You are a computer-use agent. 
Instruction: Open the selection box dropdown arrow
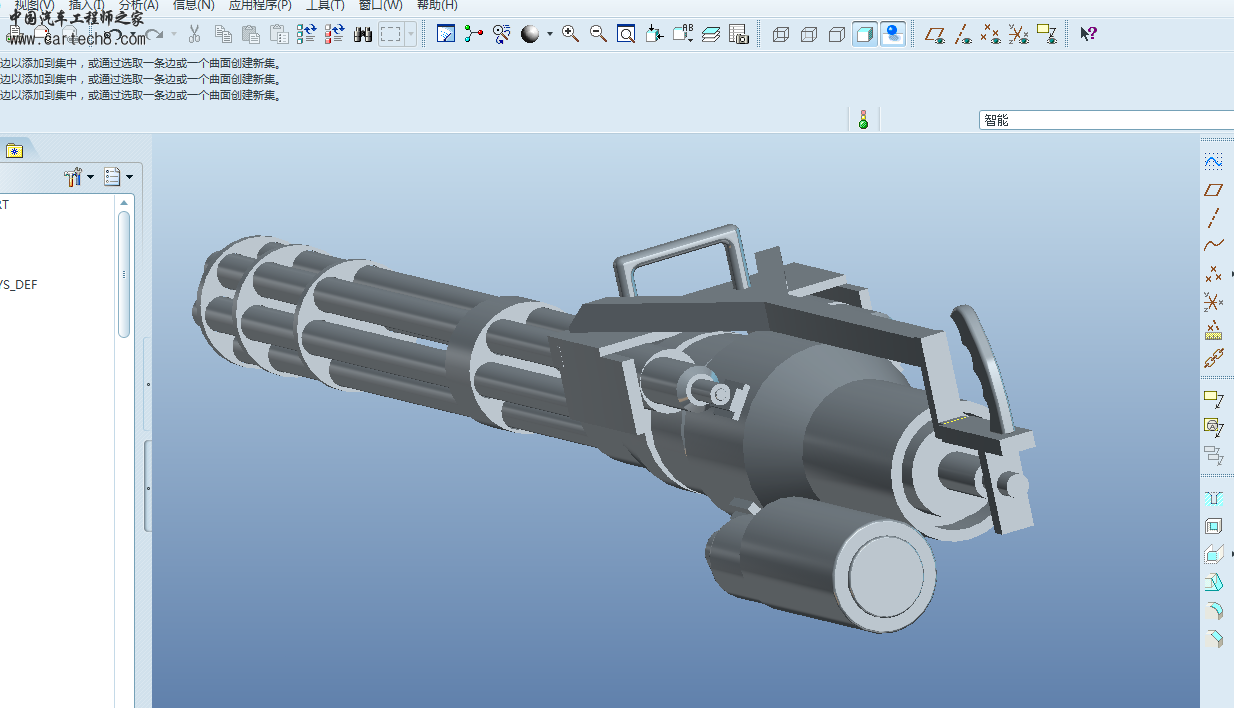click(412, 35)
